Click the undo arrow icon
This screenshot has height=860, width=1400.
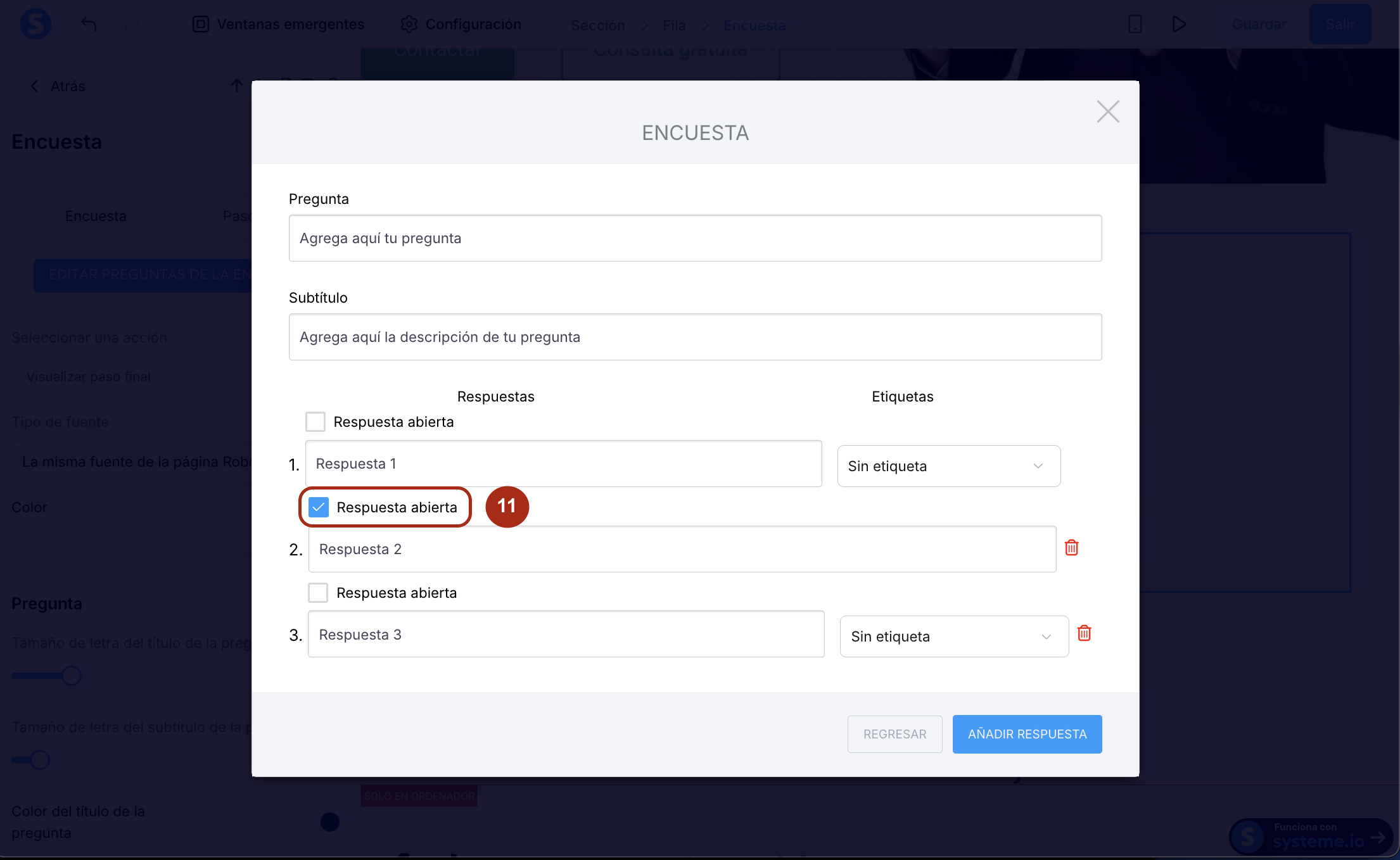point(89,24)
